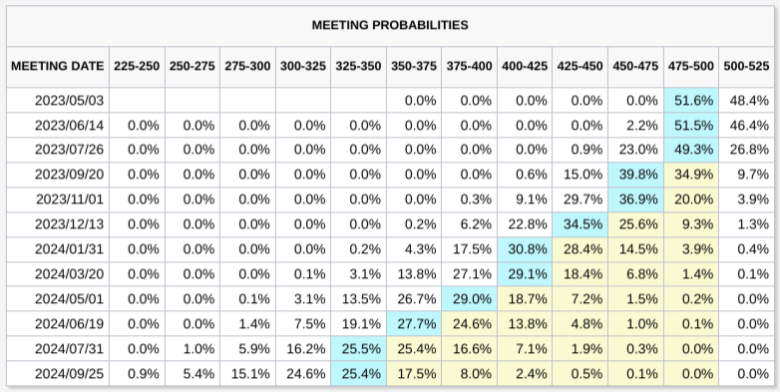
Task: Select the MEETING DATE column header
Action: (x=58, y=66)
